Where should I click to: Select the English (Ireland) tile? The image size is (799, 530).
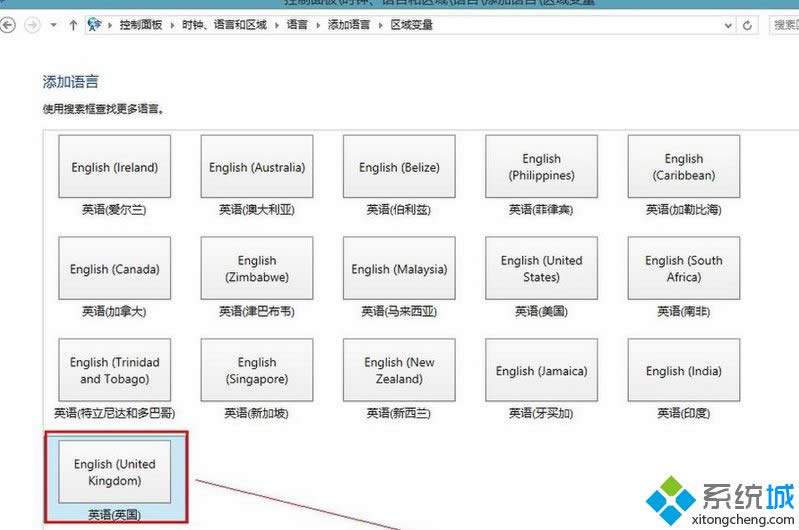click(x=114, y=167)
